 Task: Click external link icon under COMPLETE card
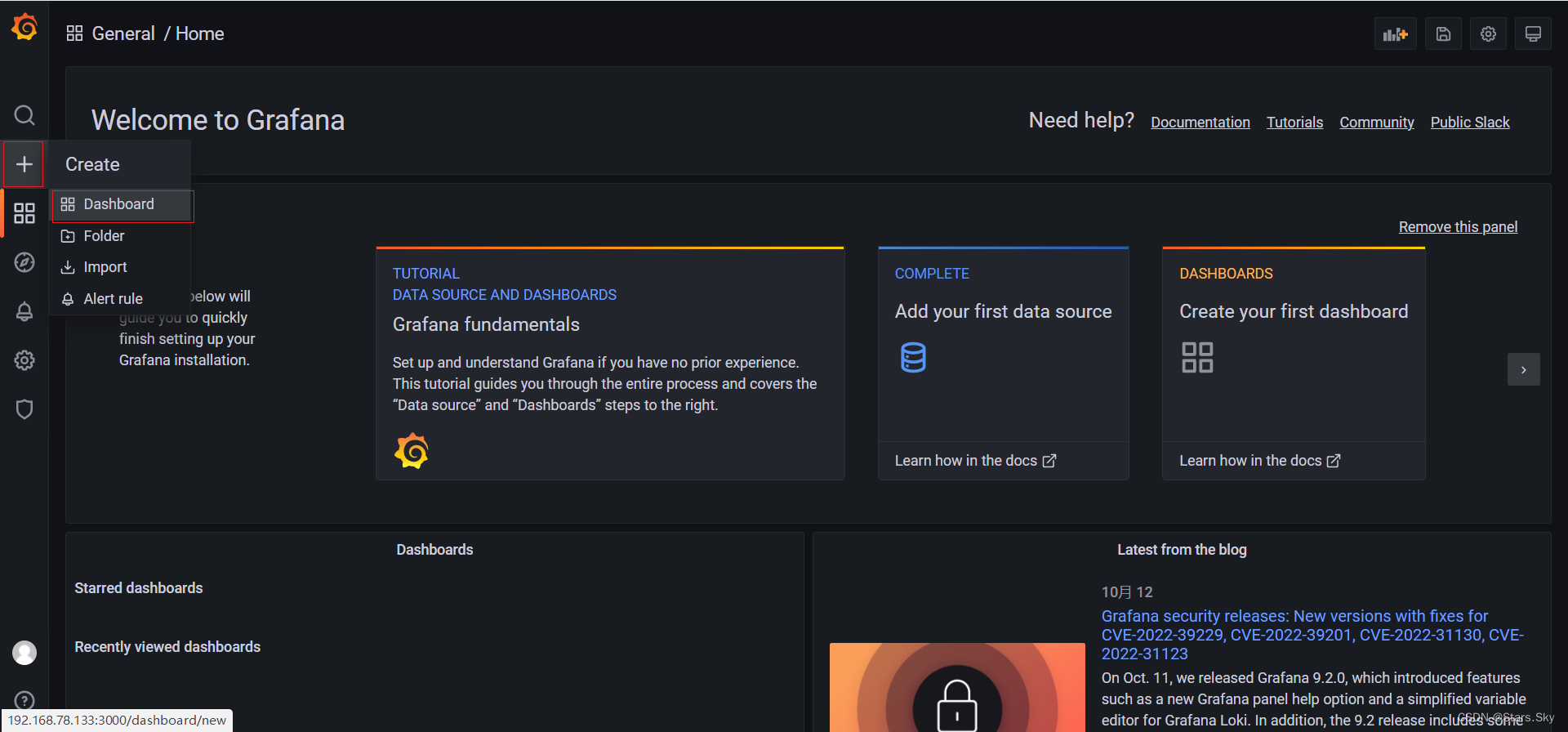1049,461
